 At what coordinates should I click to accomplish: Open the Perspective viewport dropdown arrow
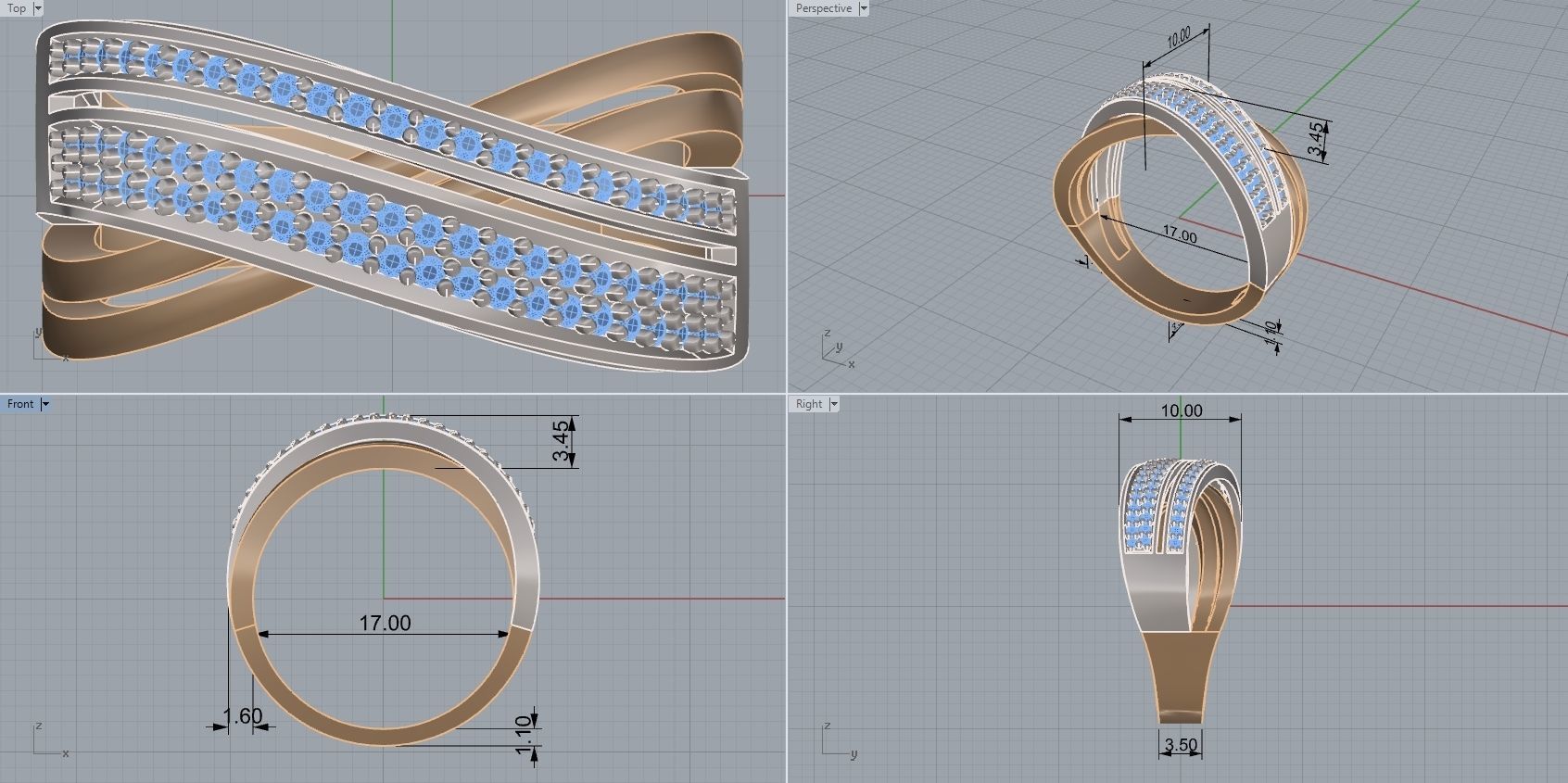click(863, 8)
